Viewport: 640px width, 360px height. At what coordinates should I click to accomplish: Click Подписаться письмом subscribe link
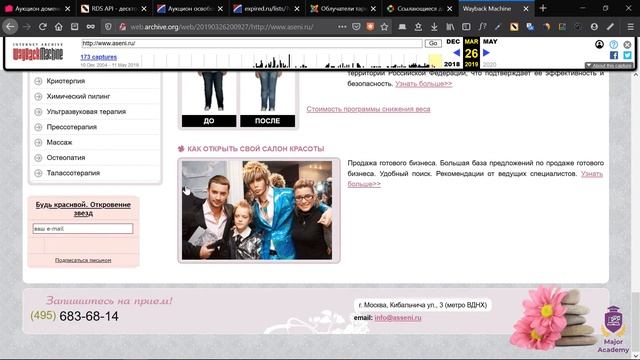(x=83, y=260)
